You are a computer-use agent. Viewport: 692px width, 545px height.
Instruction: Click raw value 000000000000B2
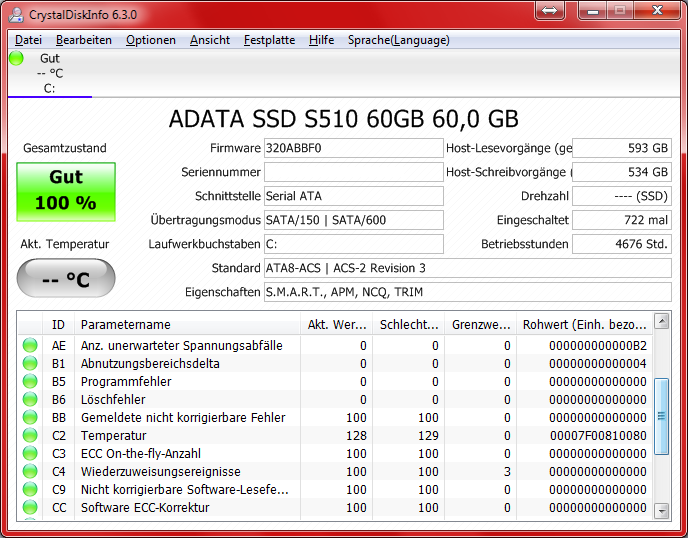pos(598,346)
